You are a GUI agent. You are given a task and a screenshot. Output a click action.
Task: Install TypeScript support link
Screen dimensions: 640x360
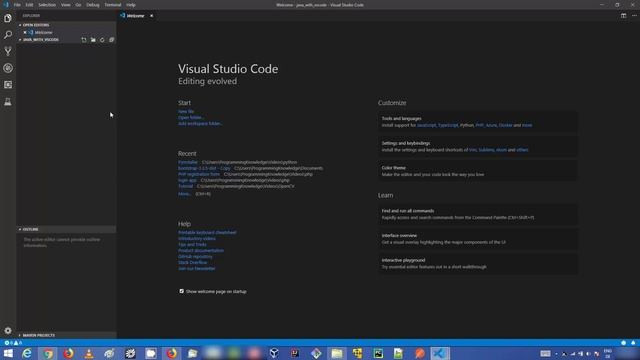click(448, 125)
